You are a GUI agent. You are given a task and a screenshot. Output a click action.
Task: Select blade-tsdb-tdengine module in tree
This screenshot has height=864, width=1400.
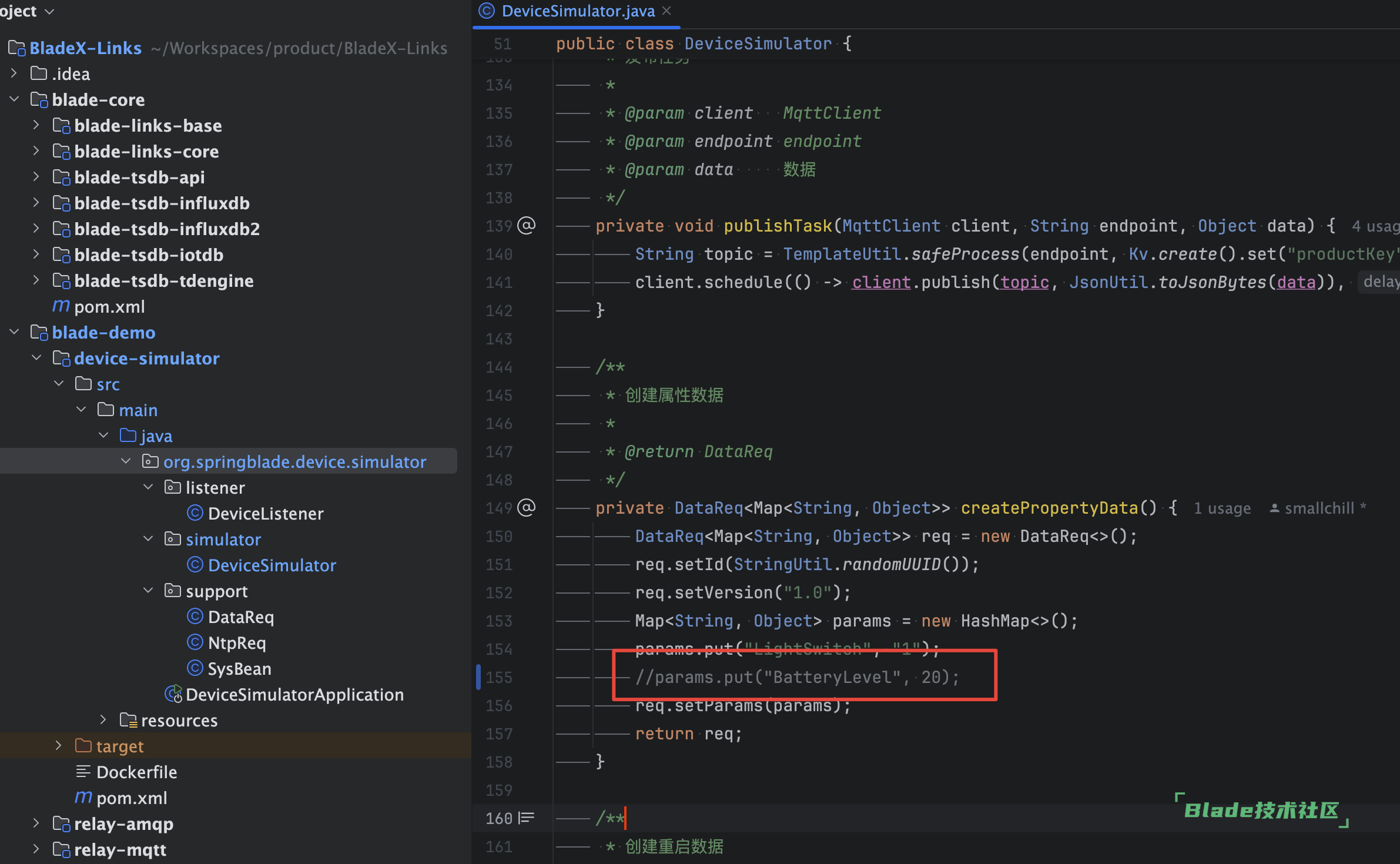click(164, 281)
